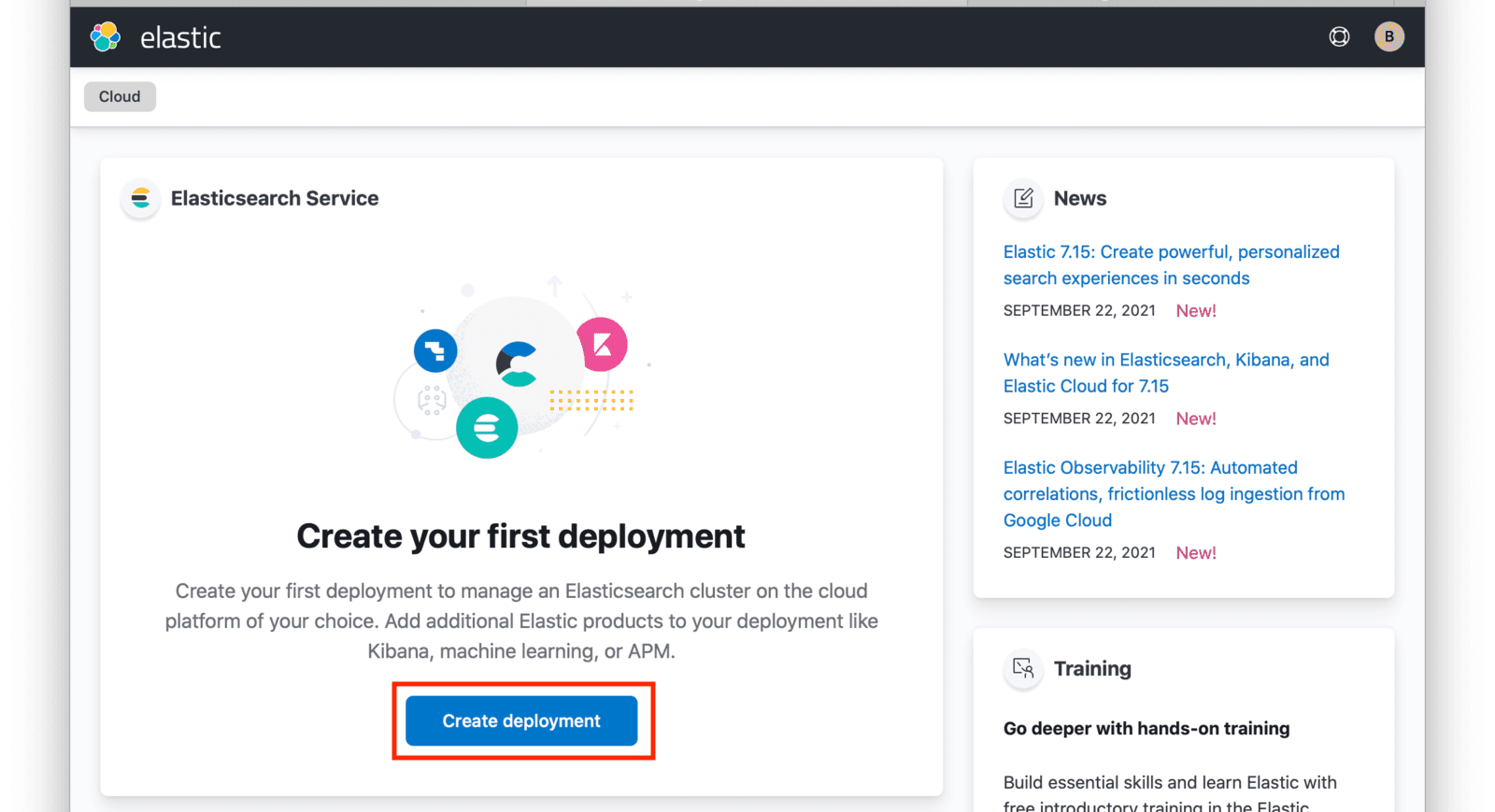Viewport: 1495px width, 812px height.
Task: Select the Cloud breadcrumb
Action: click(x=120, y=96)
